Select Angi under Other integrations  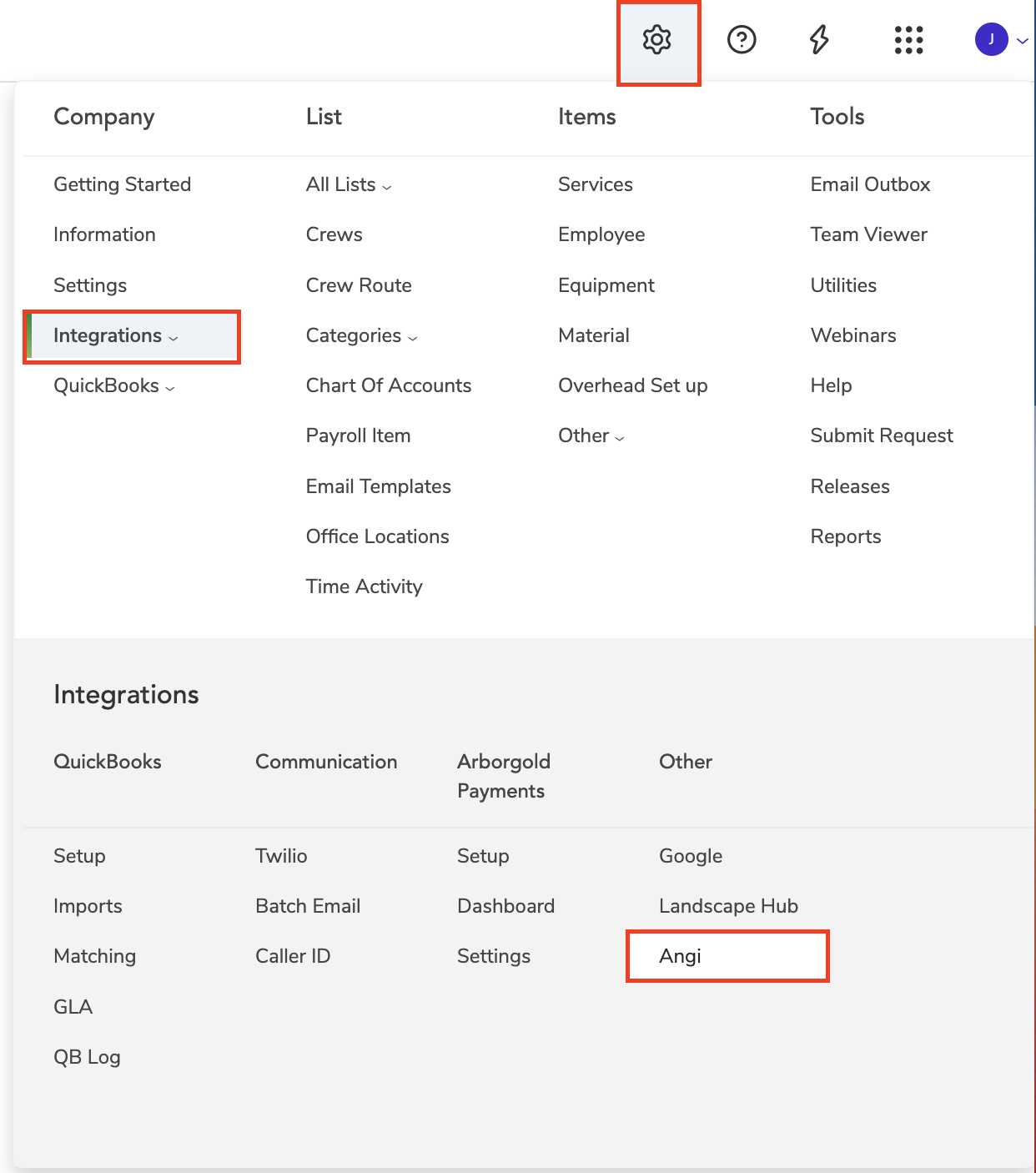coord(680,956)
